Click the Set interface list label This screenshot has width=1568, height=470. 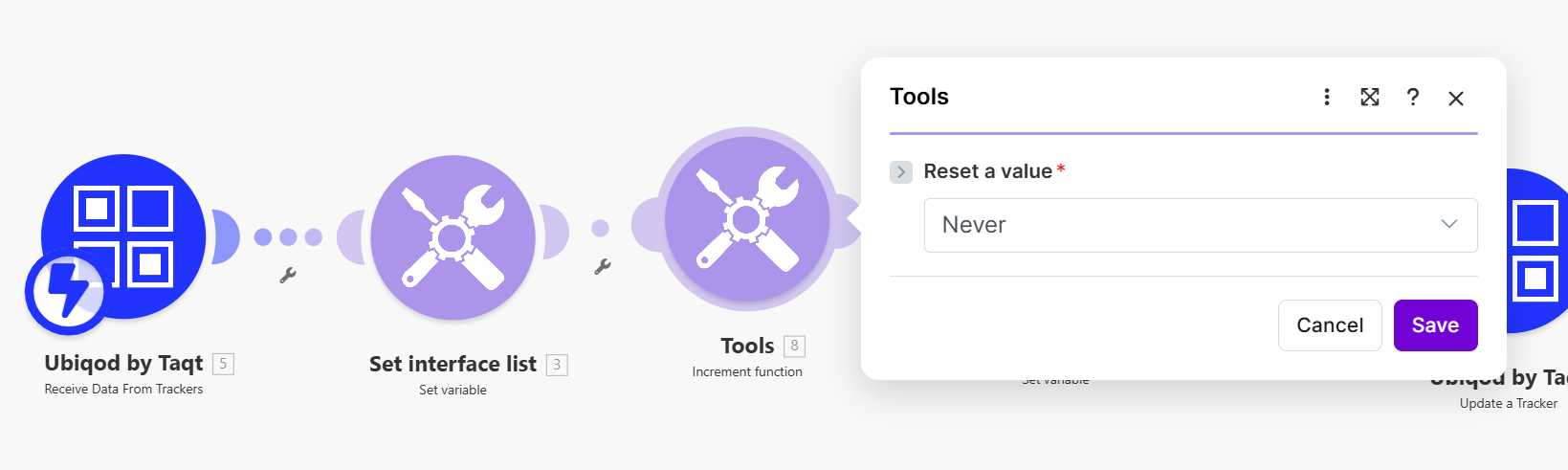click(x=453, y=364)
